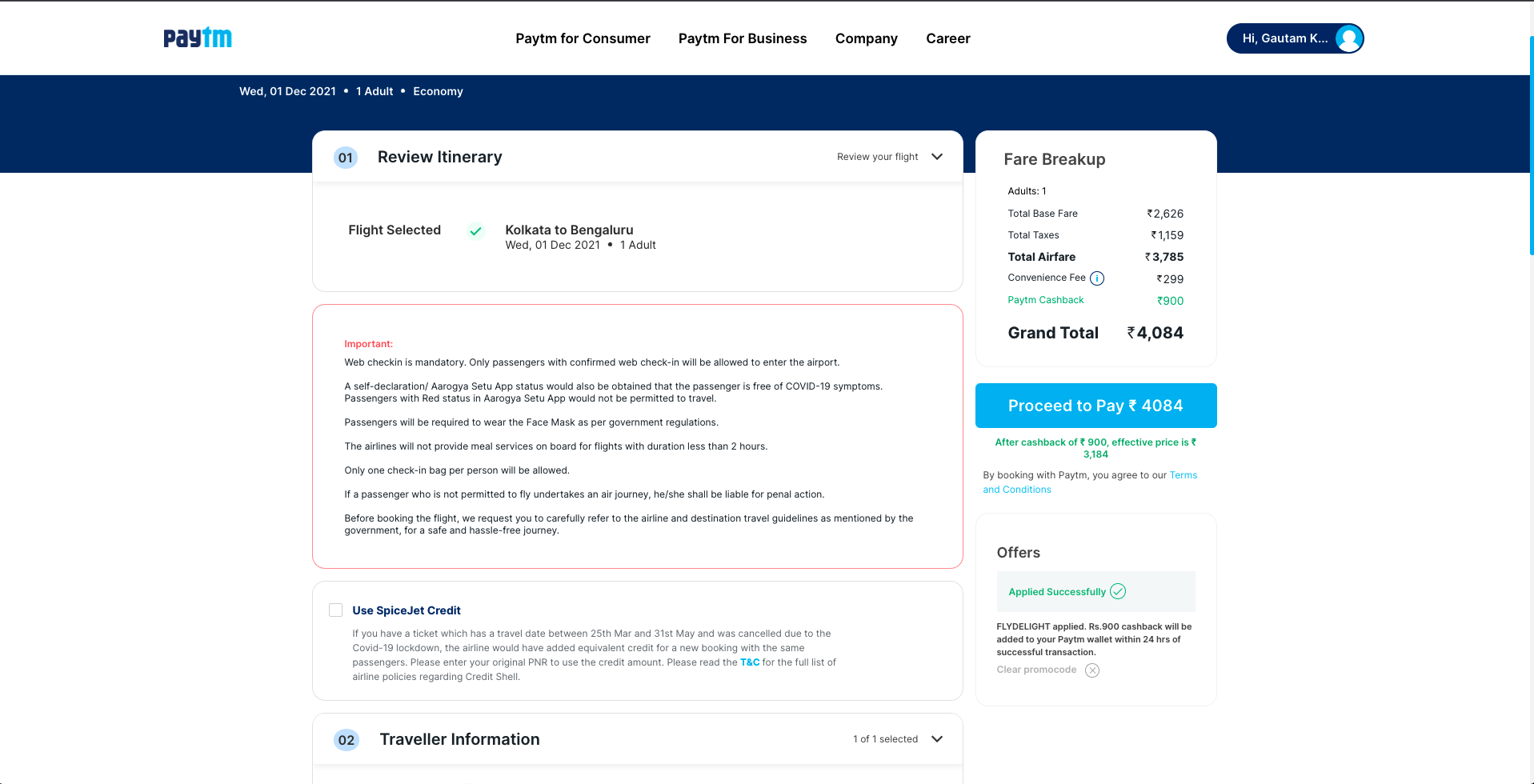Screen dimensions: 1534x784
Task: Click the Career menu item
Action: click(x=947, y=38)
